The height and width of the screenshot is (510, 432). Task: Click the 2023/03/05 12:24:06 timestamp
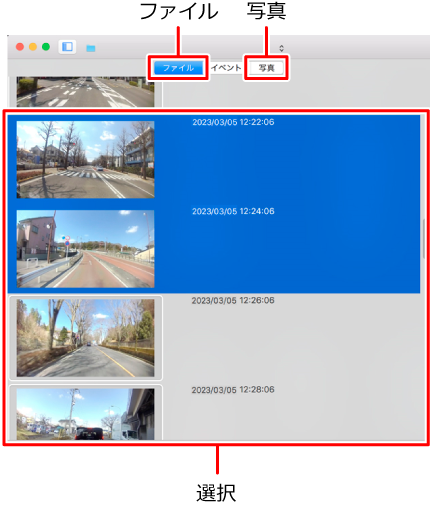coord(233,211)
